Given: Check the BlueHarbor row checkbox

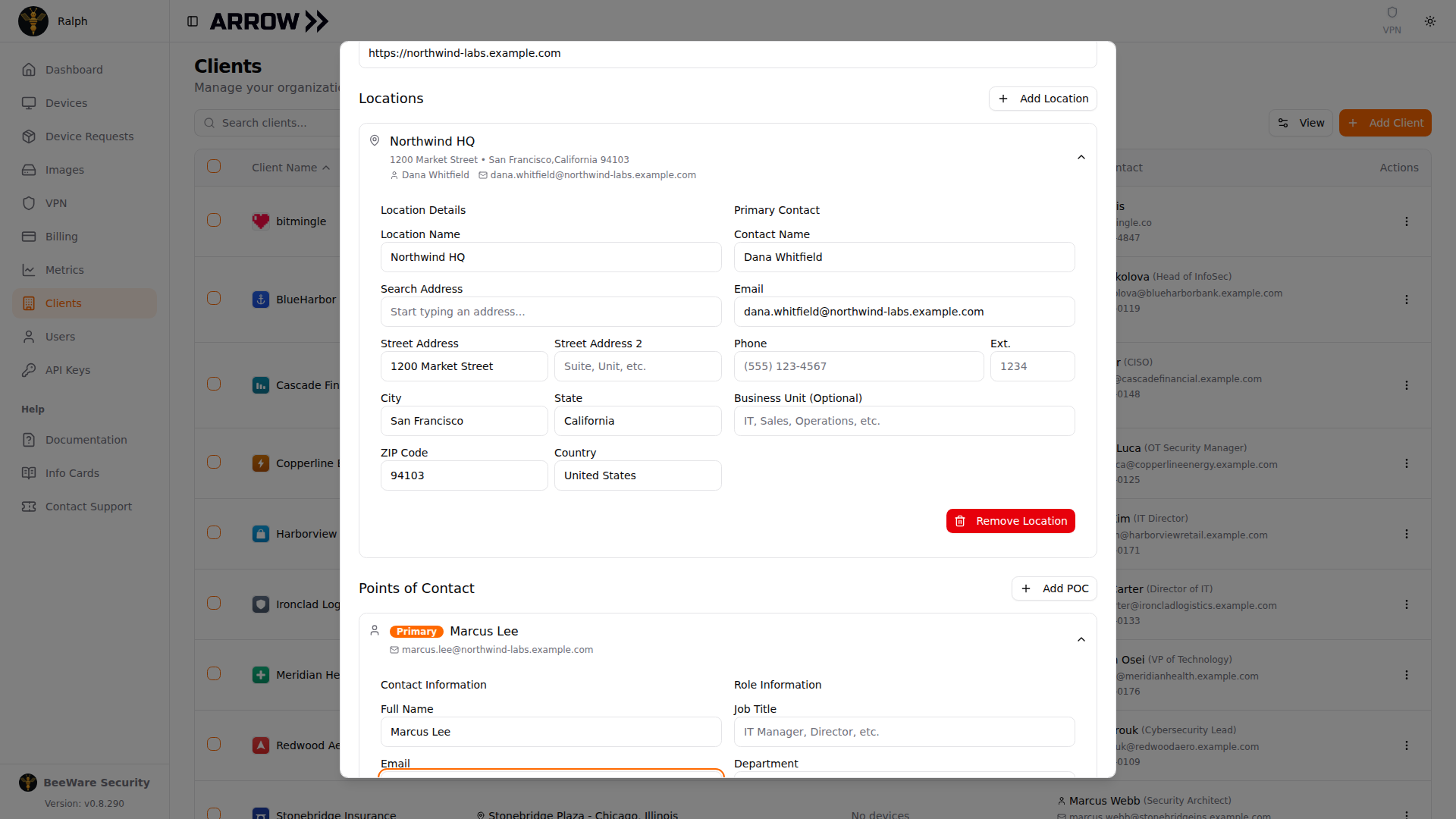Looking at the screenshot, I should click(x=214, y=298).
